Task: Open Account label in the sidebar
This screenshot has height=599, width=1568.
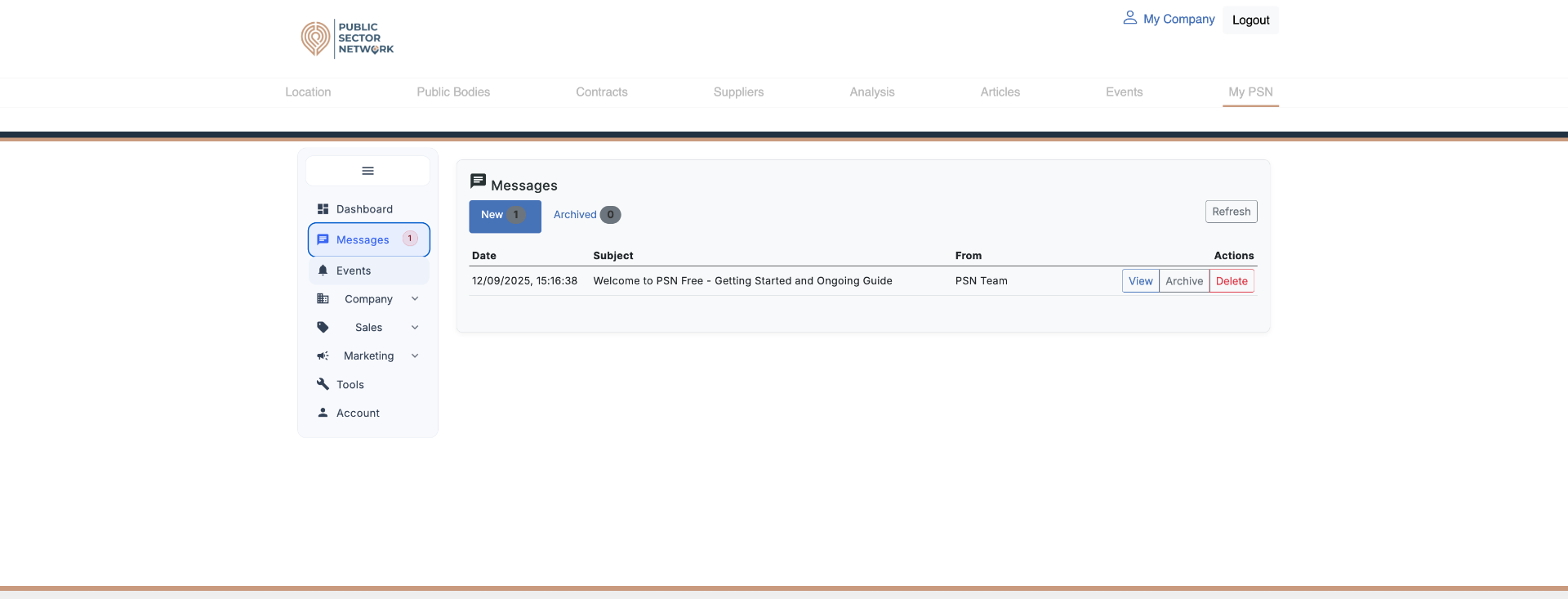Action: point(358,413)
